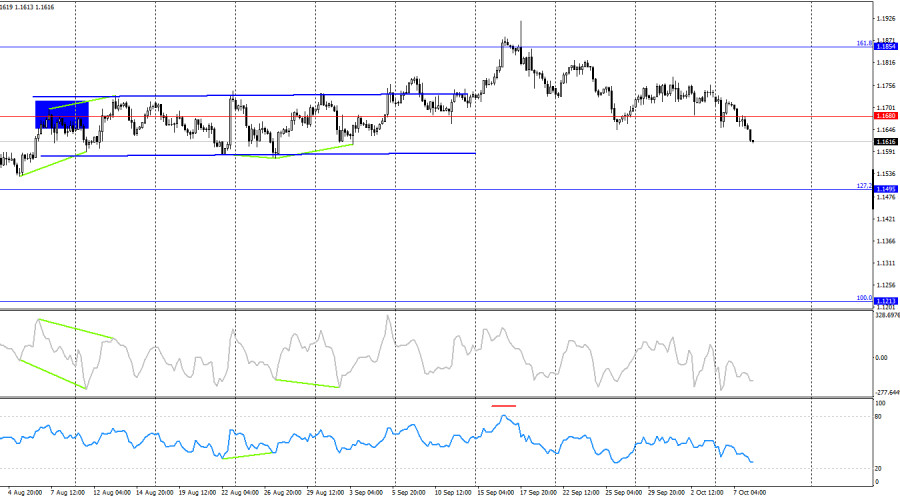Select the black 1.1616 current price tag

[x=884, y=142]
